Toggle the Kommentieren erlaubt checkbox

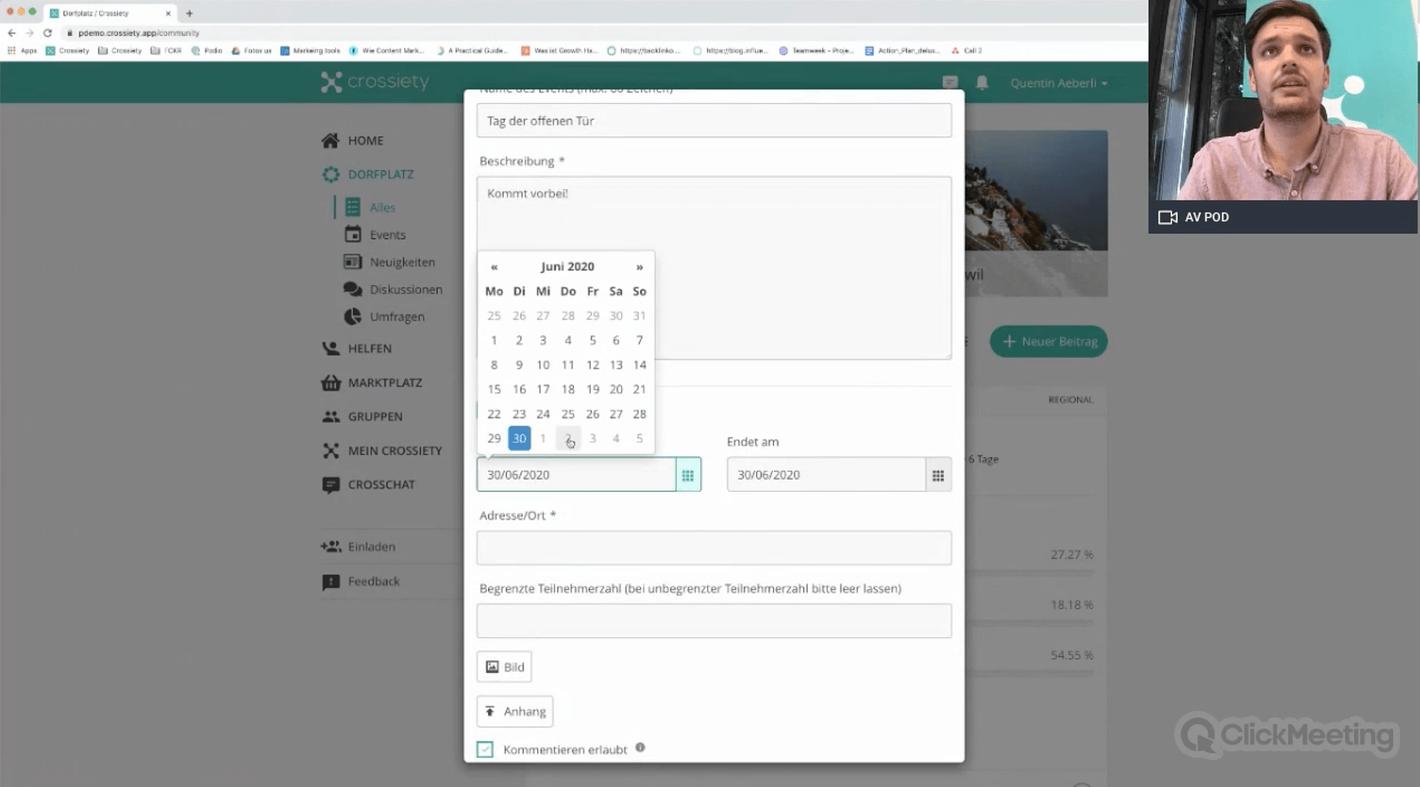pos(485,749)
